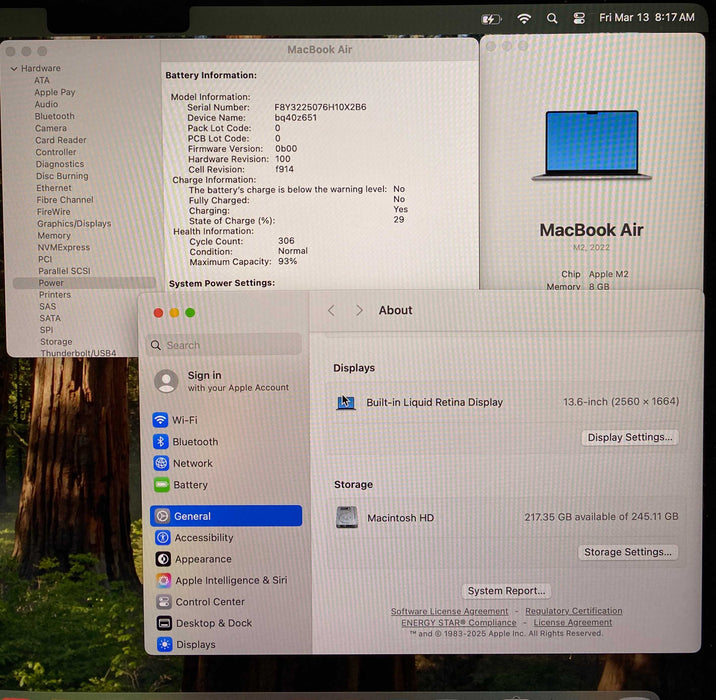Click Maximum Capacity value 93%
716x700 pixels.
[x=288, y=261]
